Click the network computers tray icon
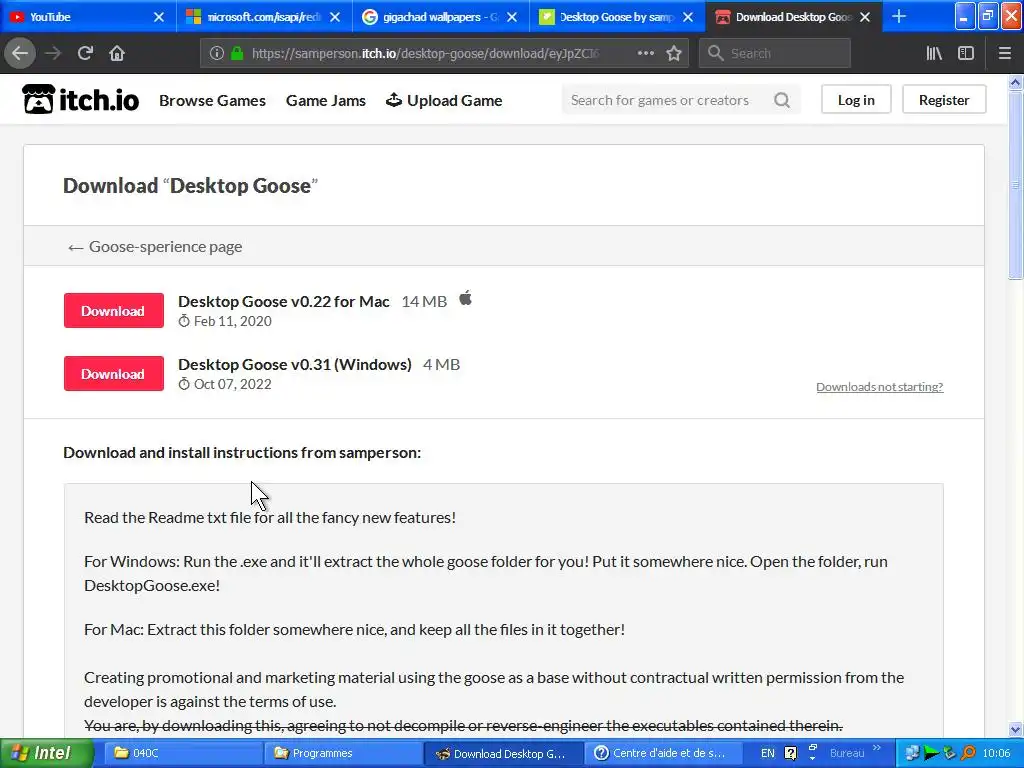The height and width of the screenshot is (768, 1024). pyautogui.click(x=912, y=753)
